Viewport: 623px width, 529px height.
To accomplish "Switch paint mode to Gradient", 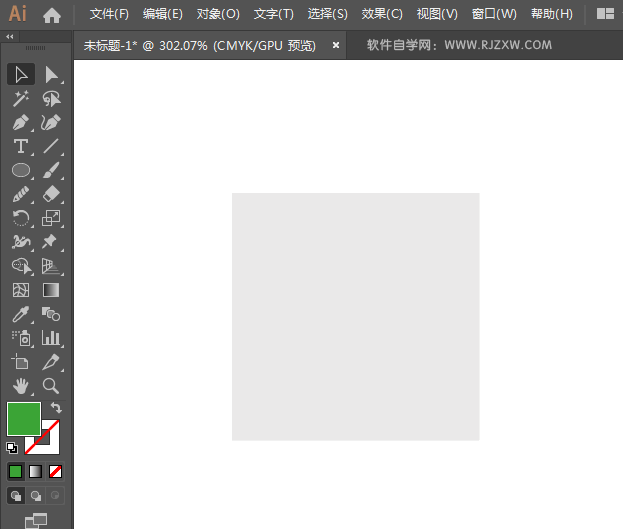I will [35, 471].
